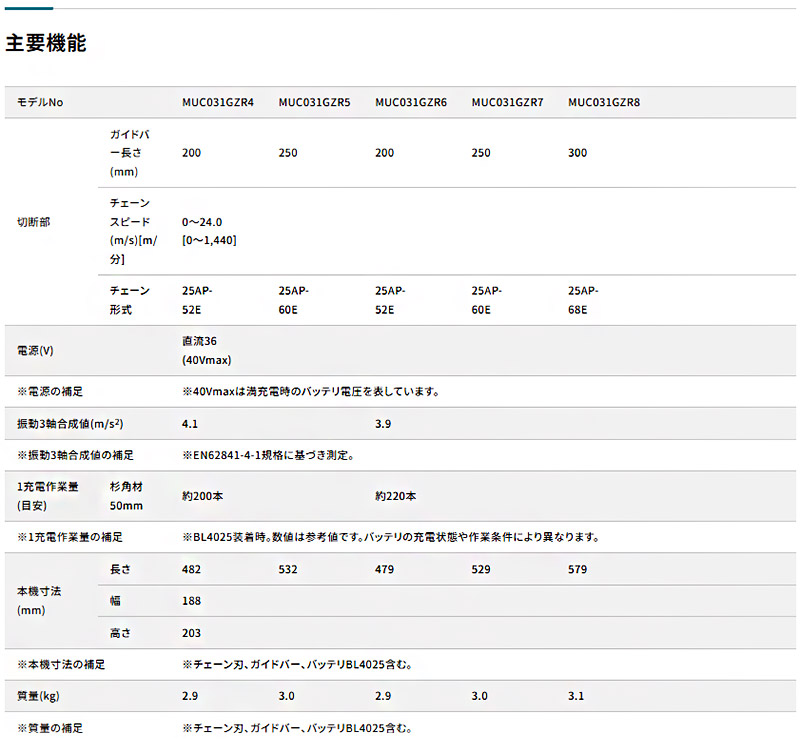
Task: Click the mass value 3.1
Action: tap(576, 696)
